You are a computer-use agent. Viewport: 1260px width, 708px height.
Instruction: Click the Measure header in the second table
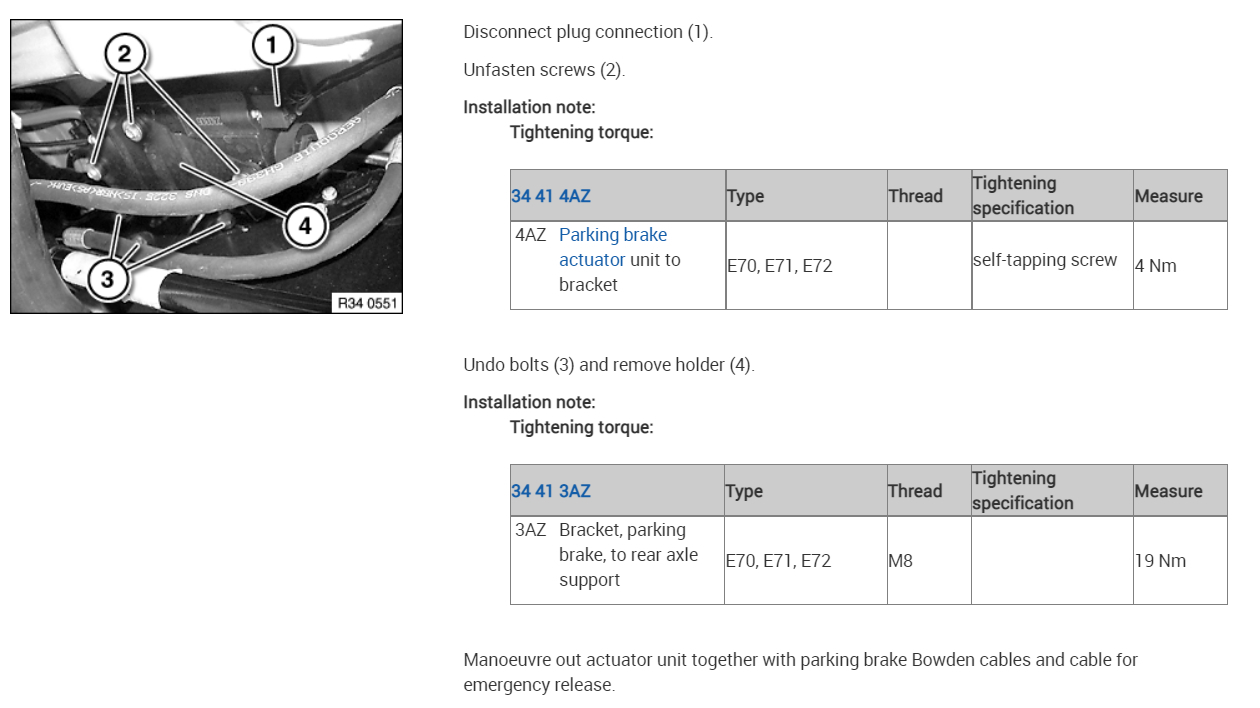pos(1168,491)
